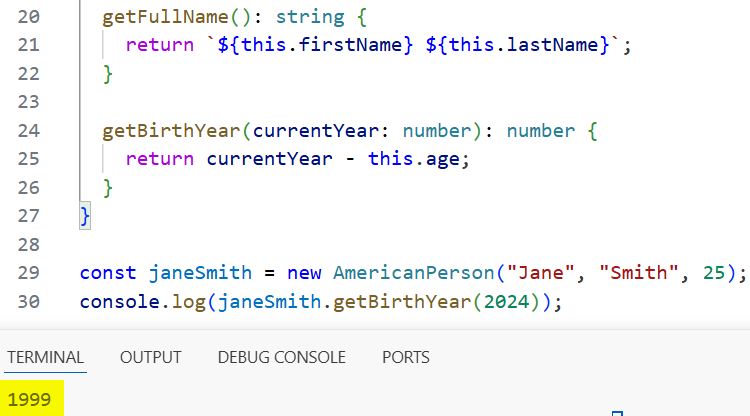Open the OUTPUT tab

pyautogui.click(x=151, y=357)
